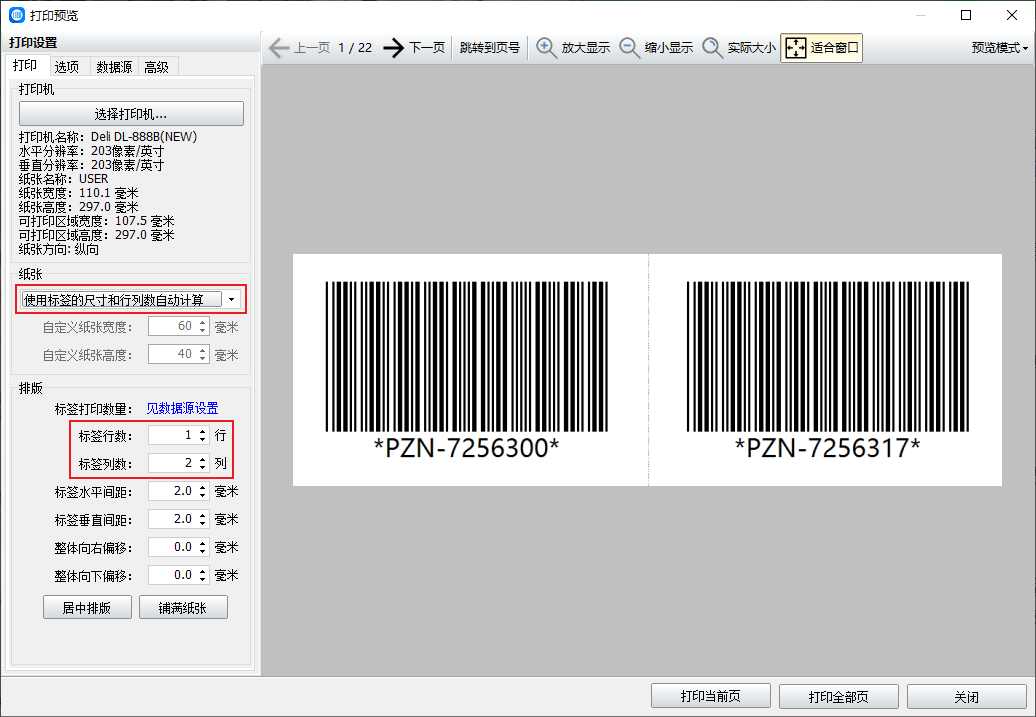Click the 选择打印机 button
This screenshot has height=717, width=1036.
[x=131, y=114]
